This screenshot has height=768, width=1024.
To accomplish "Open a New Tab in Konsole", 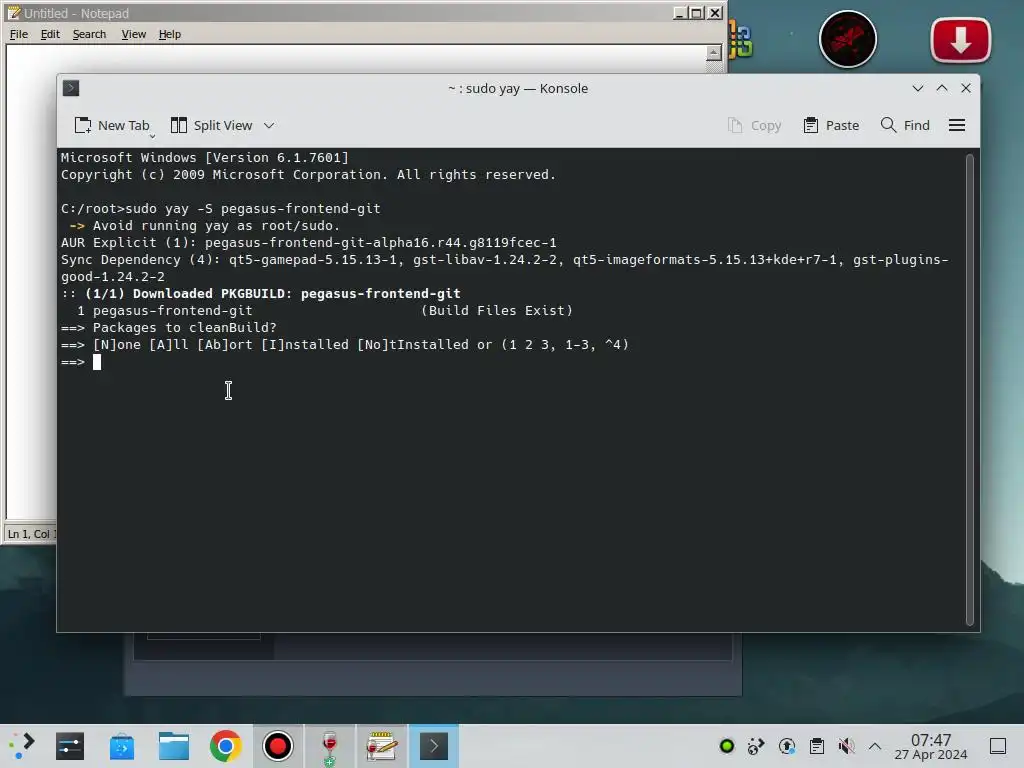I will (x=112, y=125).
